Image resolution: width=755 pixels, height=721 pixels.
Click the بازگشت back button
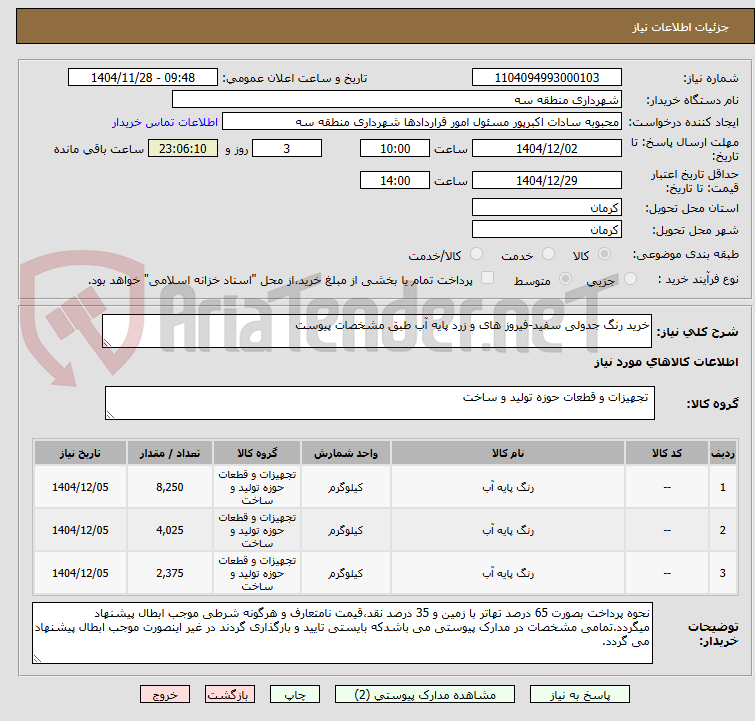(230, 695)
